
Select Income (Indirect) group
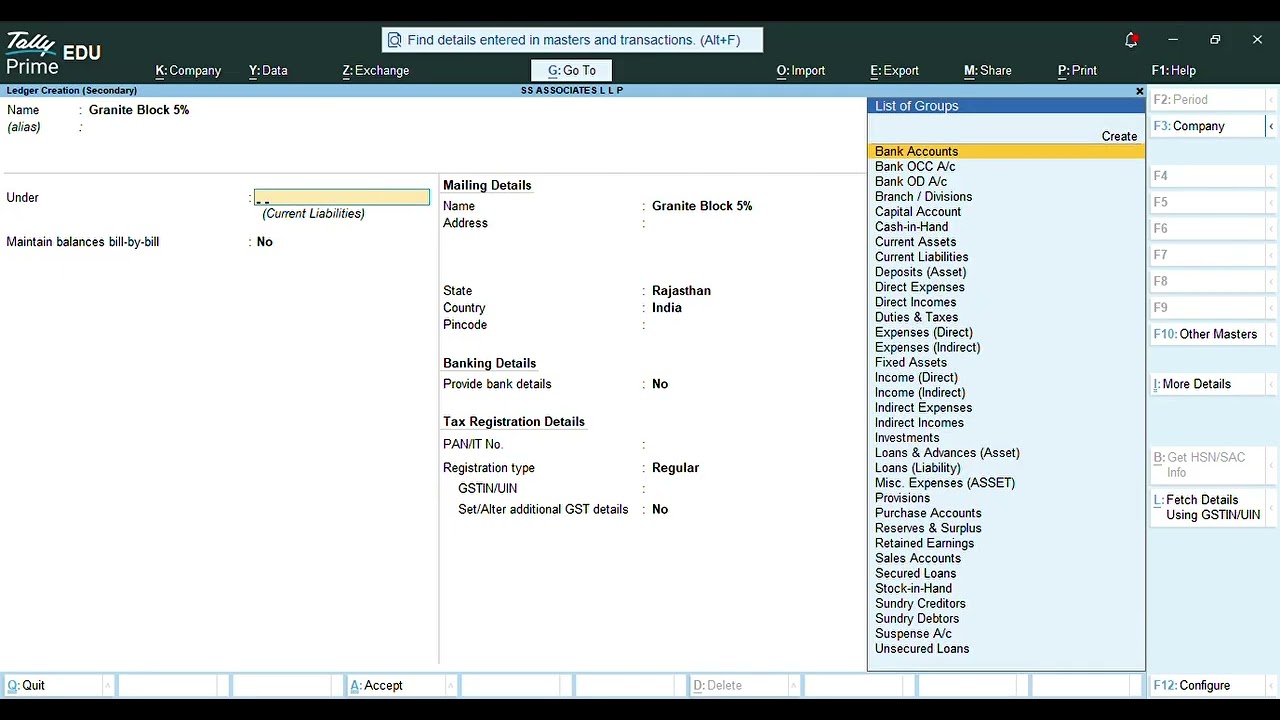tap(1006, 393)
